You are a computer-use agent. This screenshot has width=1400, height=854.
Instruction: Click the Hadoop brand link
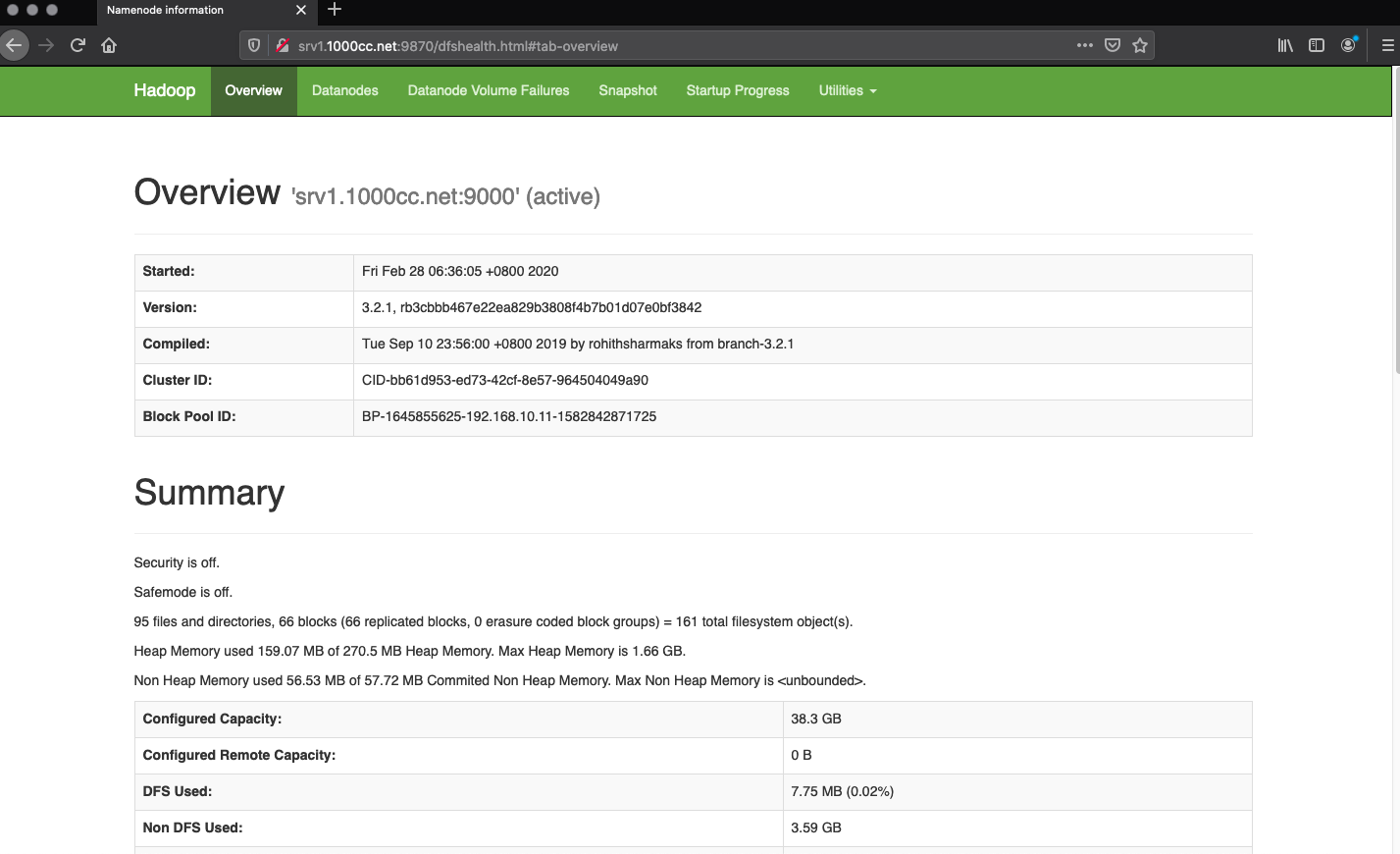165,90
